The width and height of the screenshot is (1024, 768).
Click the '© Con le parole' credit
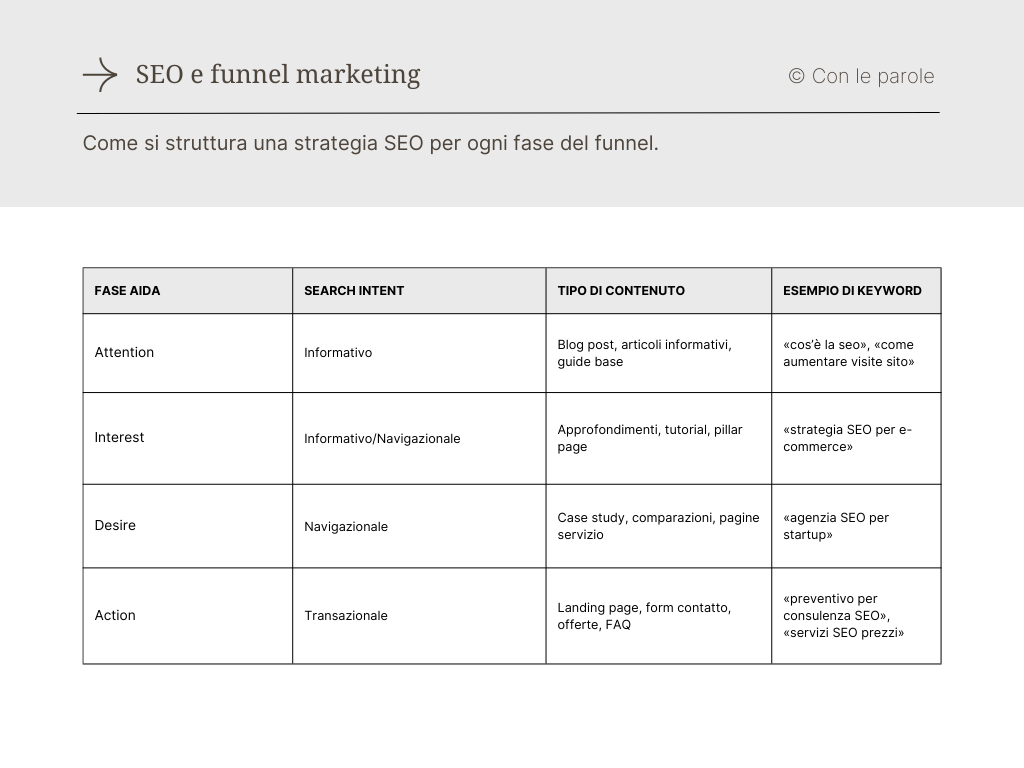point(861,77)
